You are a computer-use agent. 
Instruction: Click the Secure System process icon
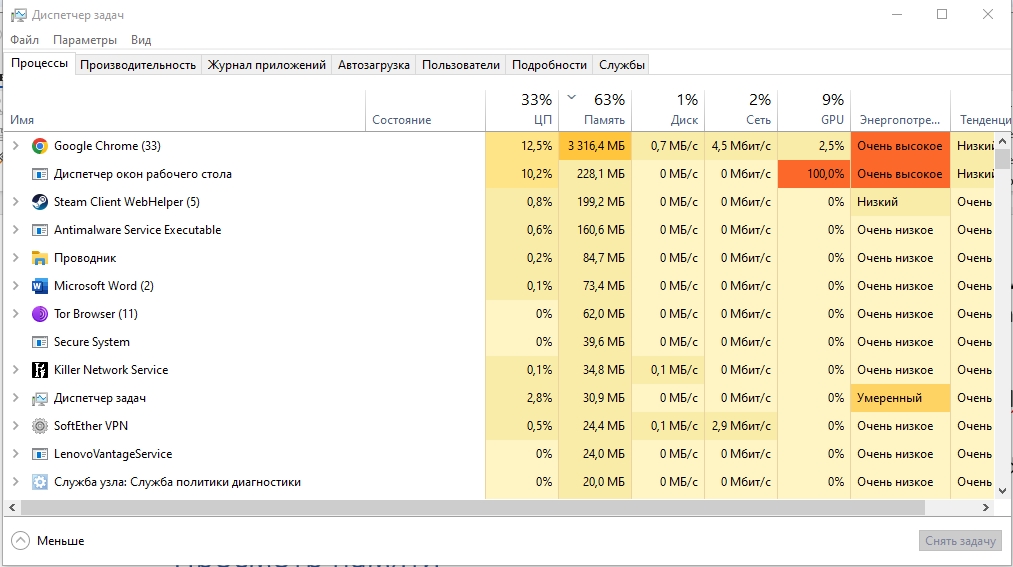pyautogui.click(x=39, y=342)
